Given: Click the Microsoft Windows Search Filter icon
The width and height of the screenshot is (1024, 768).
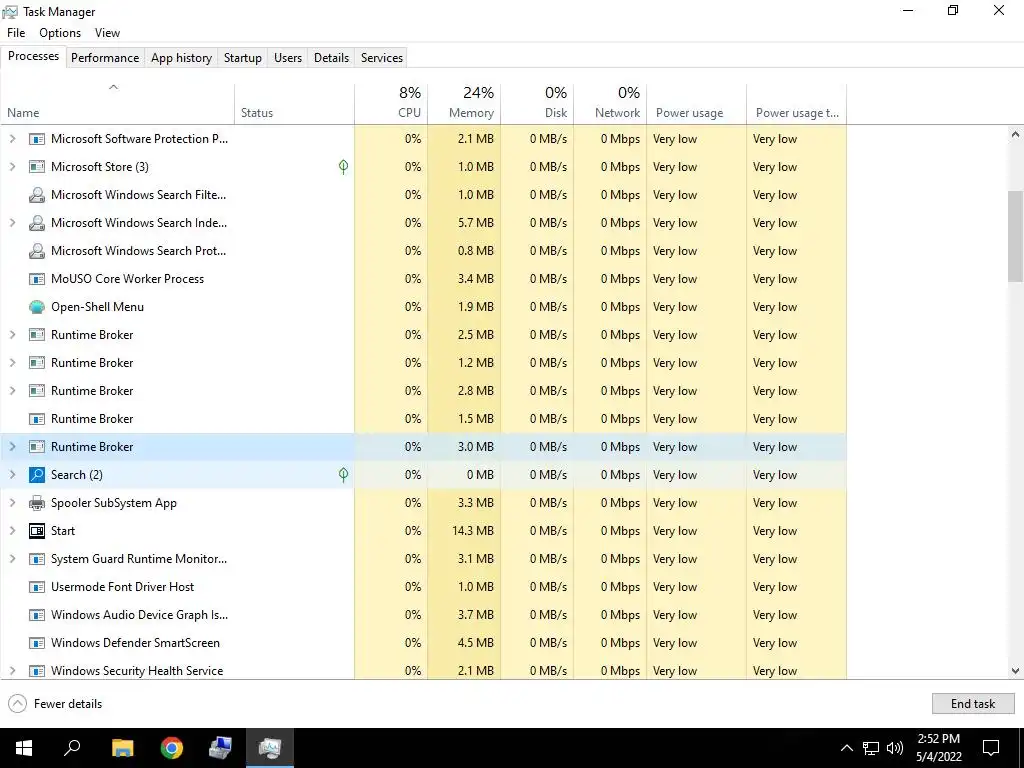Looking at the screenshot, I should [x=37, y=195].
